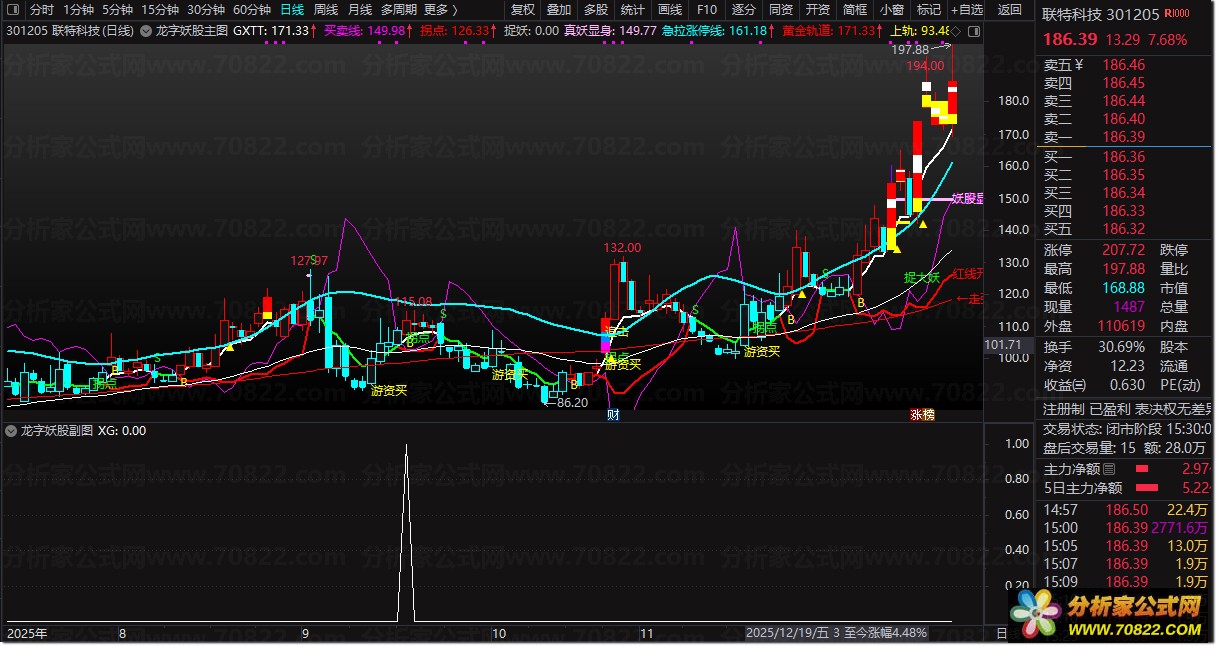
Task: Open the 多股 view
Action: [596, 9]
